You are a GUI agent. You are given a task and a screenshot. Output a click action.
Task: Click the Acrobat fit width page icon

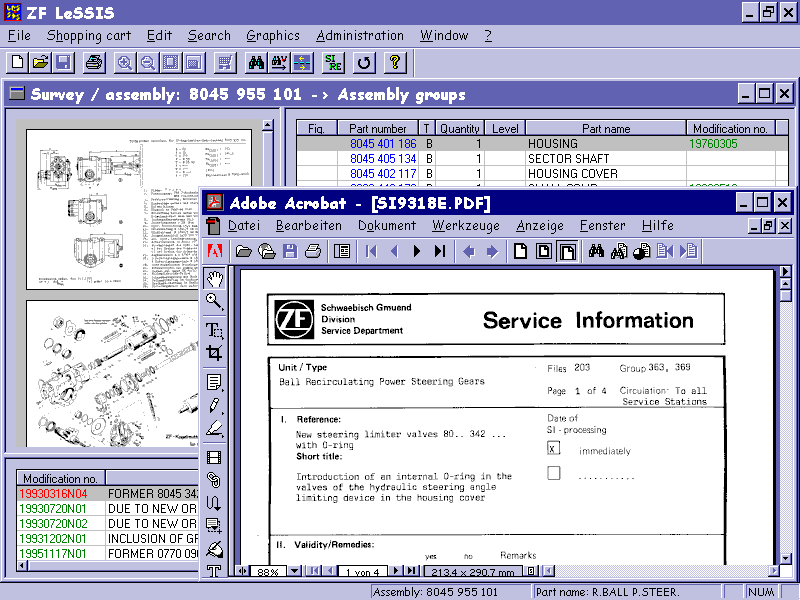click(567, 251)
